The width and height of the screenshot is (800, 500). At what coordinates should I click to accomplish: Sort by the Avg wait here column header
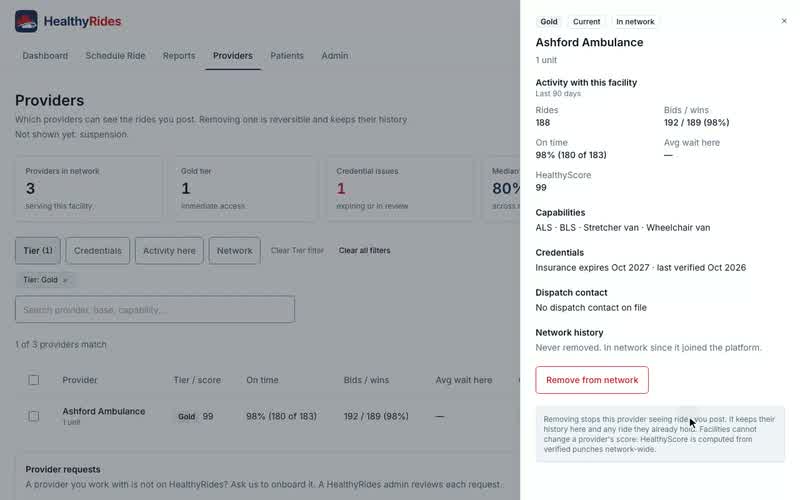(464, 380)
